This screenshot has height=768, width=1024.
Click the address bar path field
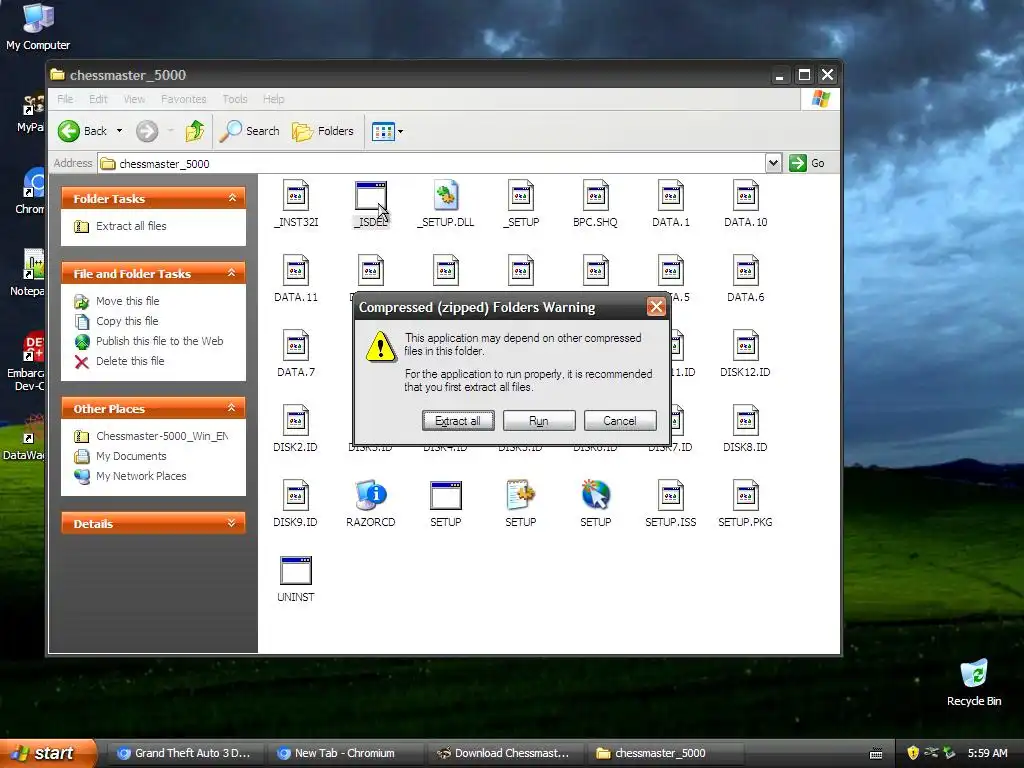[x=431, y=163]
